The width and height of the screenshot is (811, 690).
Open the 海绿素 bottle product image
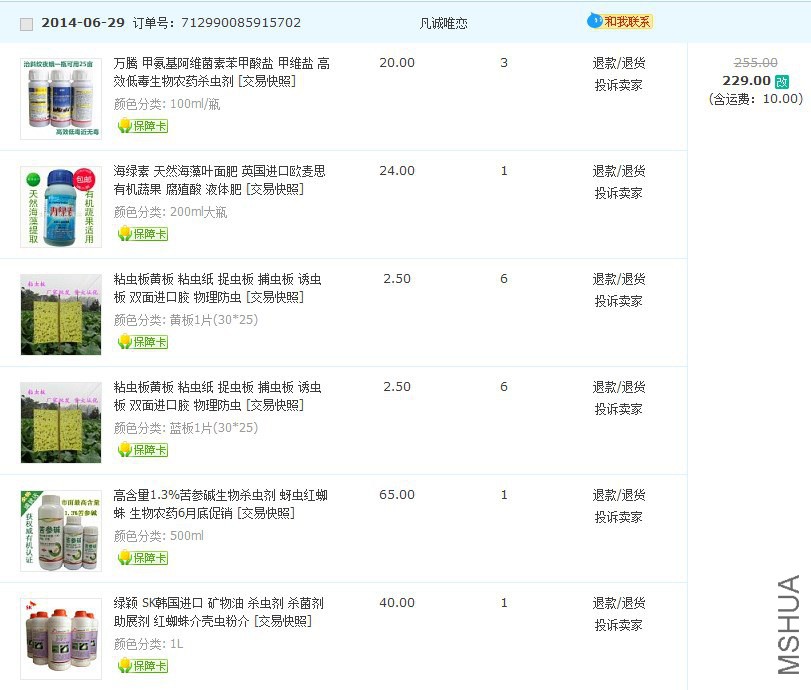tap(61, 206)
